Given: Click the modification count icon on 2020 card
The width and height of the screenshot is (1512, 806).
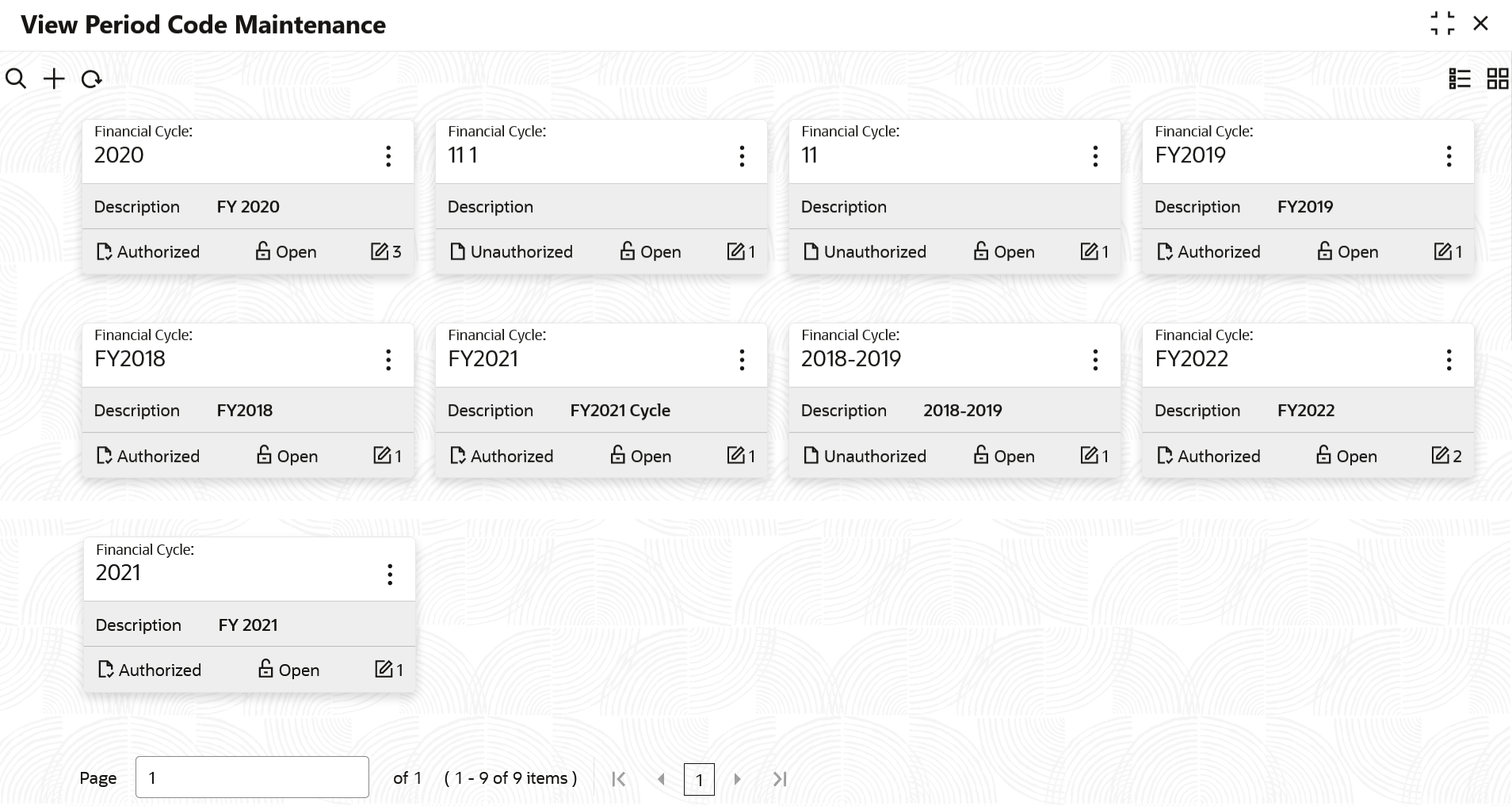Looking at the screenshot, I should [380, 251].
